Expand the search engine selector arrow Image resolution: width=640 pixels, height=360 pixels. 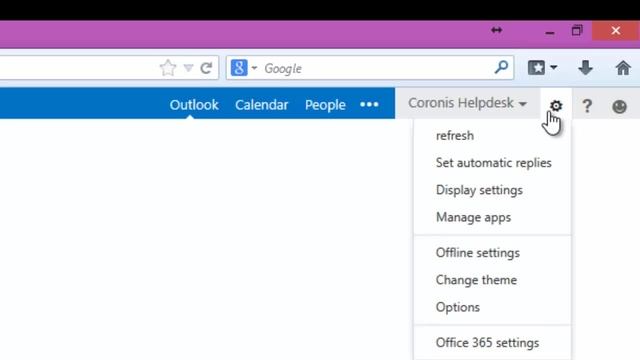click(x=254, y=68)
